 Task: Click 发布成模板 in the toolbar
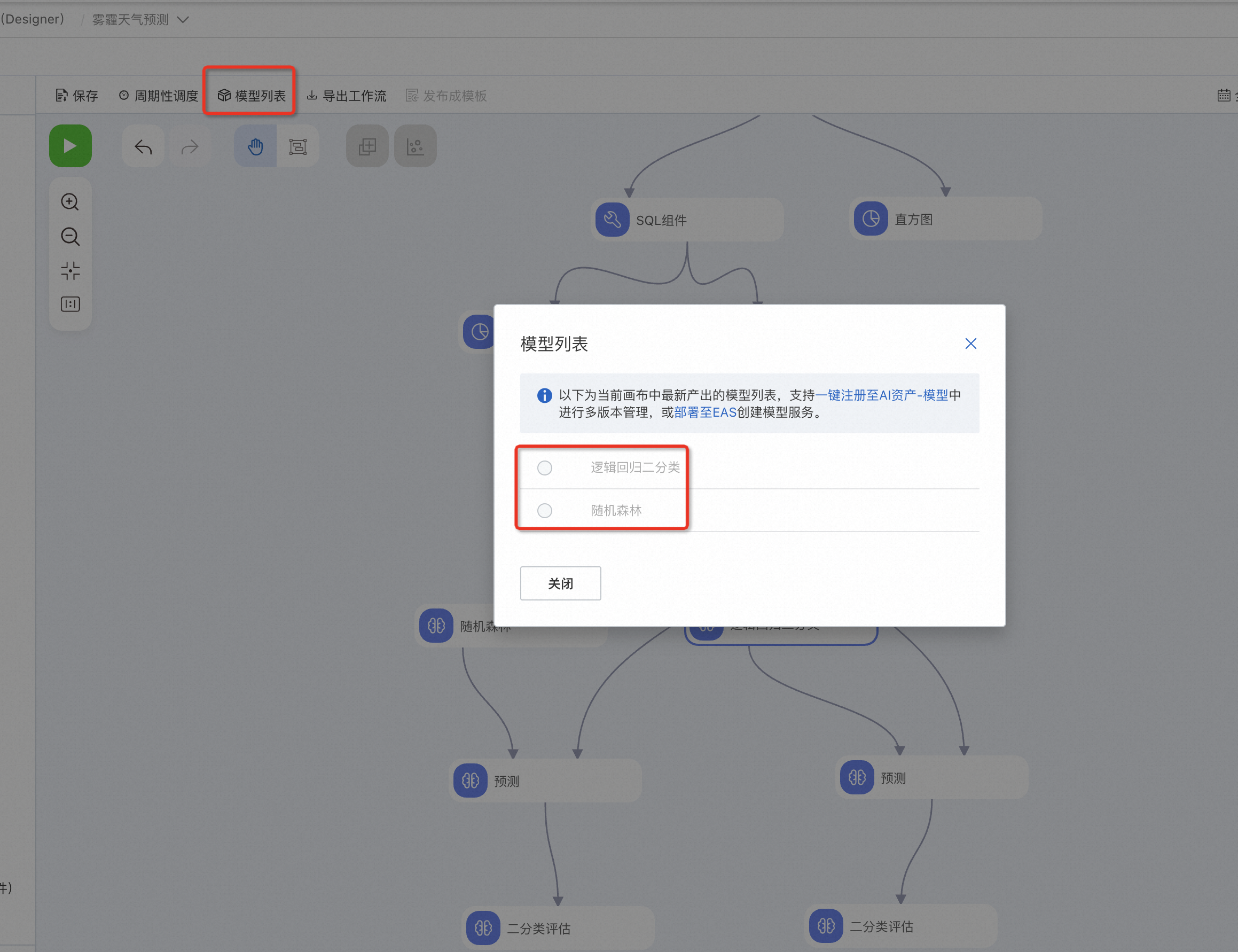point(446,96)
